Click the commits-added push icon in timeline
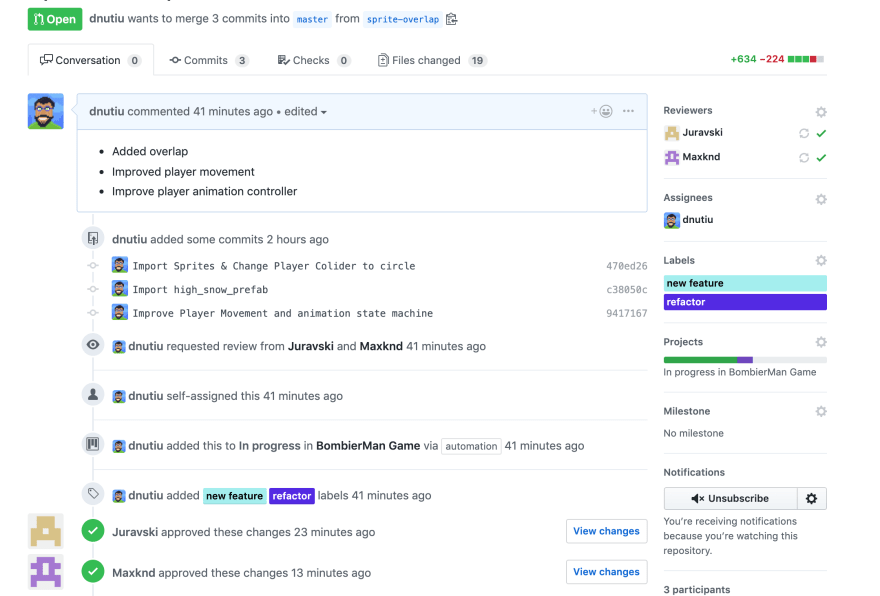 [x=93, y=238]
